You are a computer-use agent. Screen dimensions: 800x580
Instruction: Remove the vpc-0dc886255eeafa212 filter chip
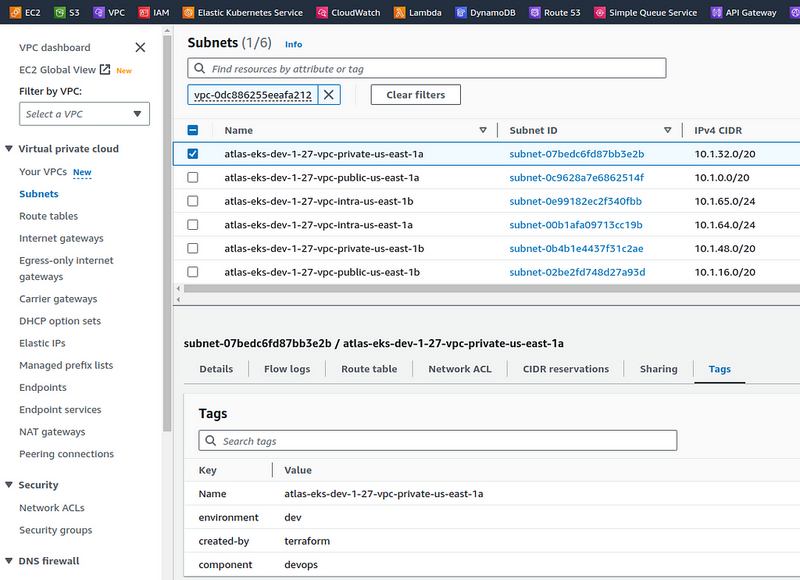(x=328, y=95)
